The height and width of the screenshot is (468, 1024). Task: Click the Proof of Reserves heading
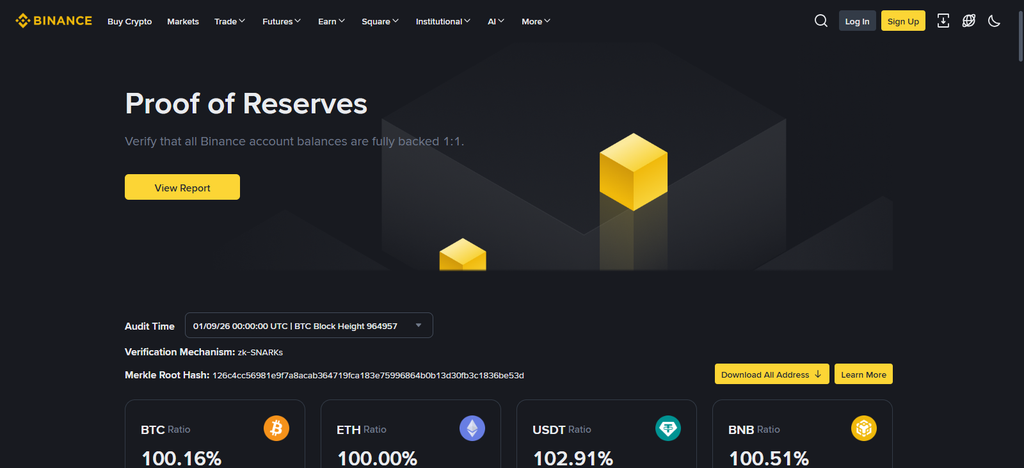246,103
